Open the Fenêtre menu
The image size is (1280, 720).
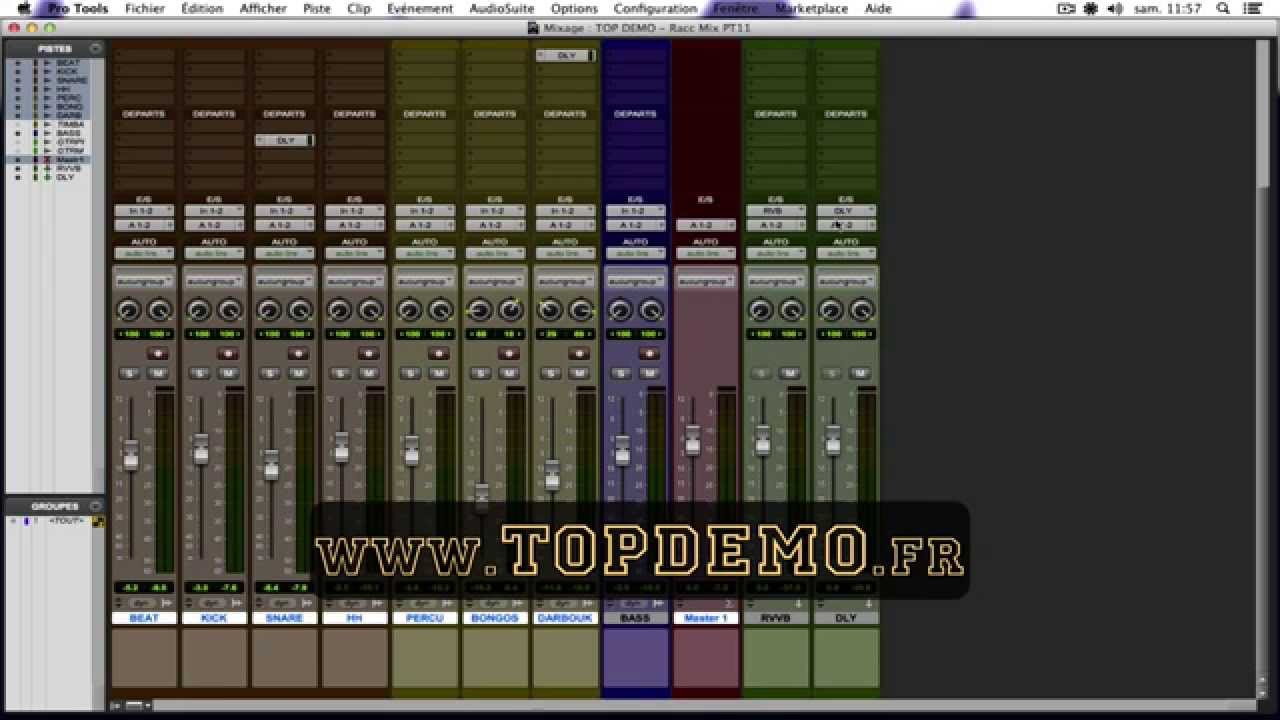735,8
